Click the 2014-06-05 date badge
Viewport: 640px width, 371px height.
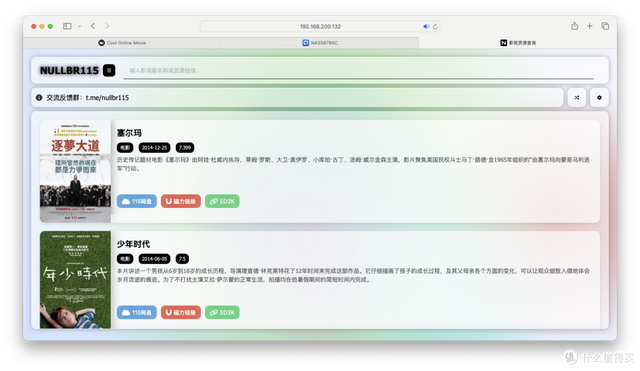pos(154,259)
